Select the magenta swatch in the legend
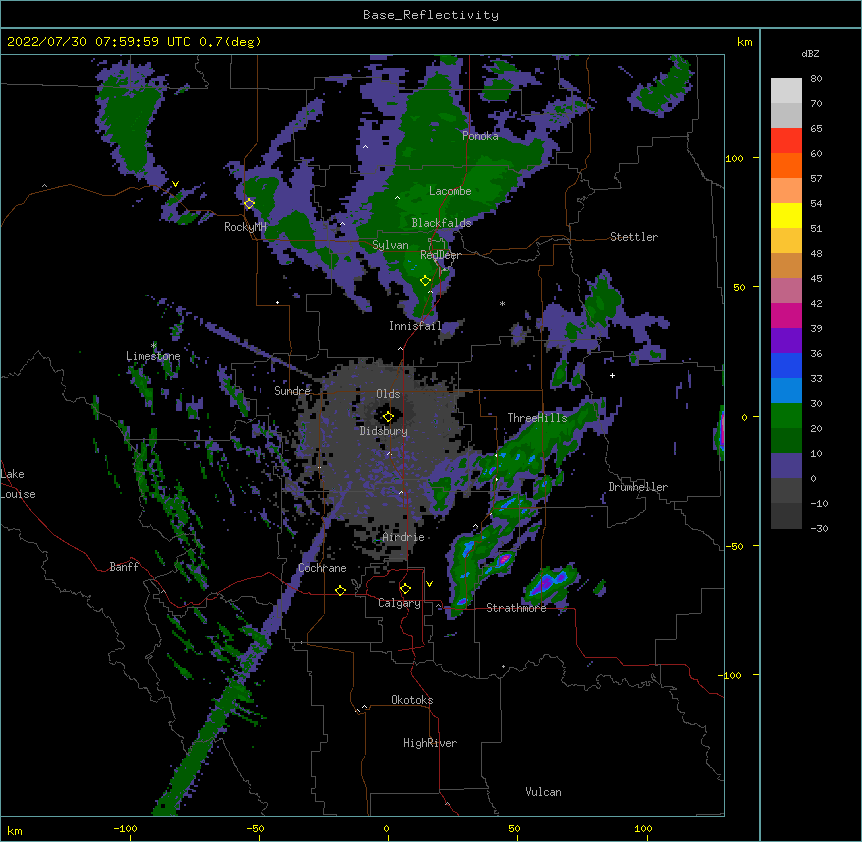 coord(786,315)
